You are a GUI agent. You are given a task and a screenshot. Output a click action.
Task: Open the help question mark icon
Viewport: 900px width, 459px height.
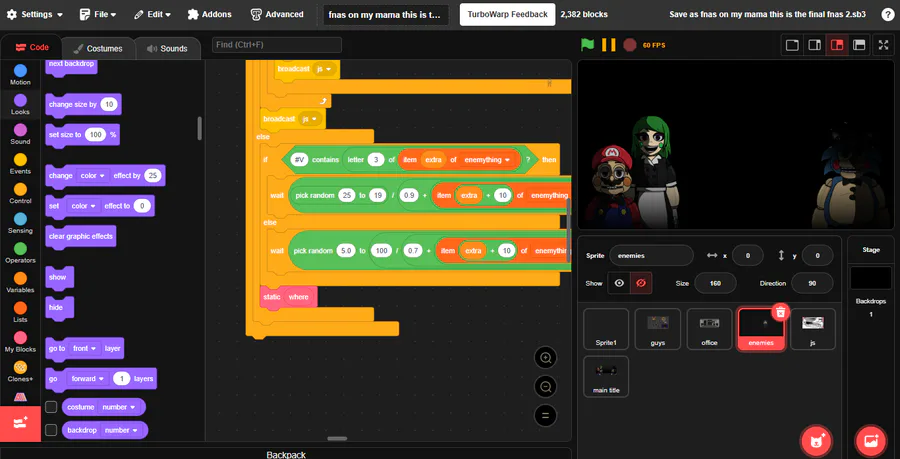point(887,14)
